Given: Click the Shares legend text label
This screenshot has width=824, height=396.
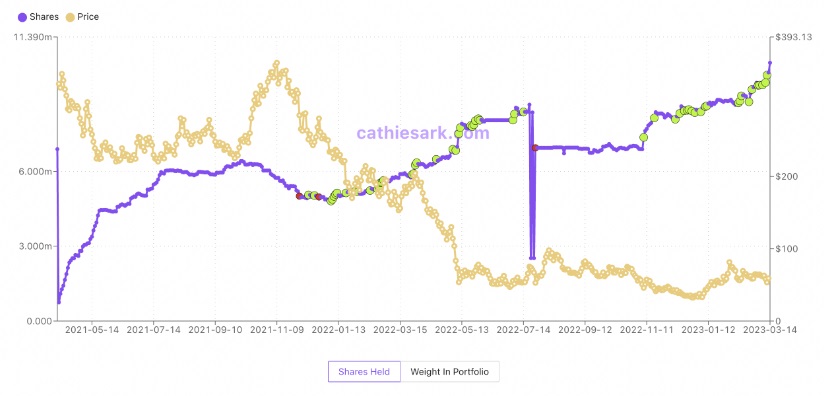Looking at the screenshot, I should [x=44, y=17].
